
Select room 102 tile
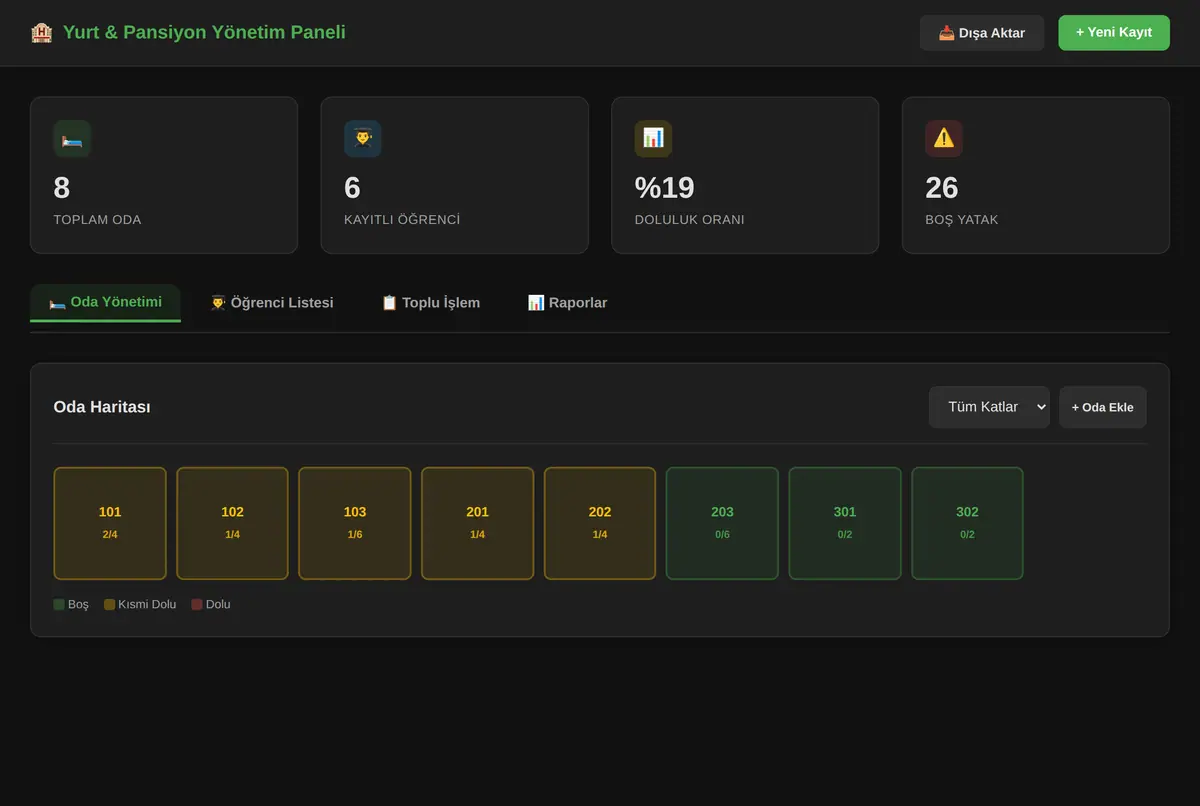point(232,523)
